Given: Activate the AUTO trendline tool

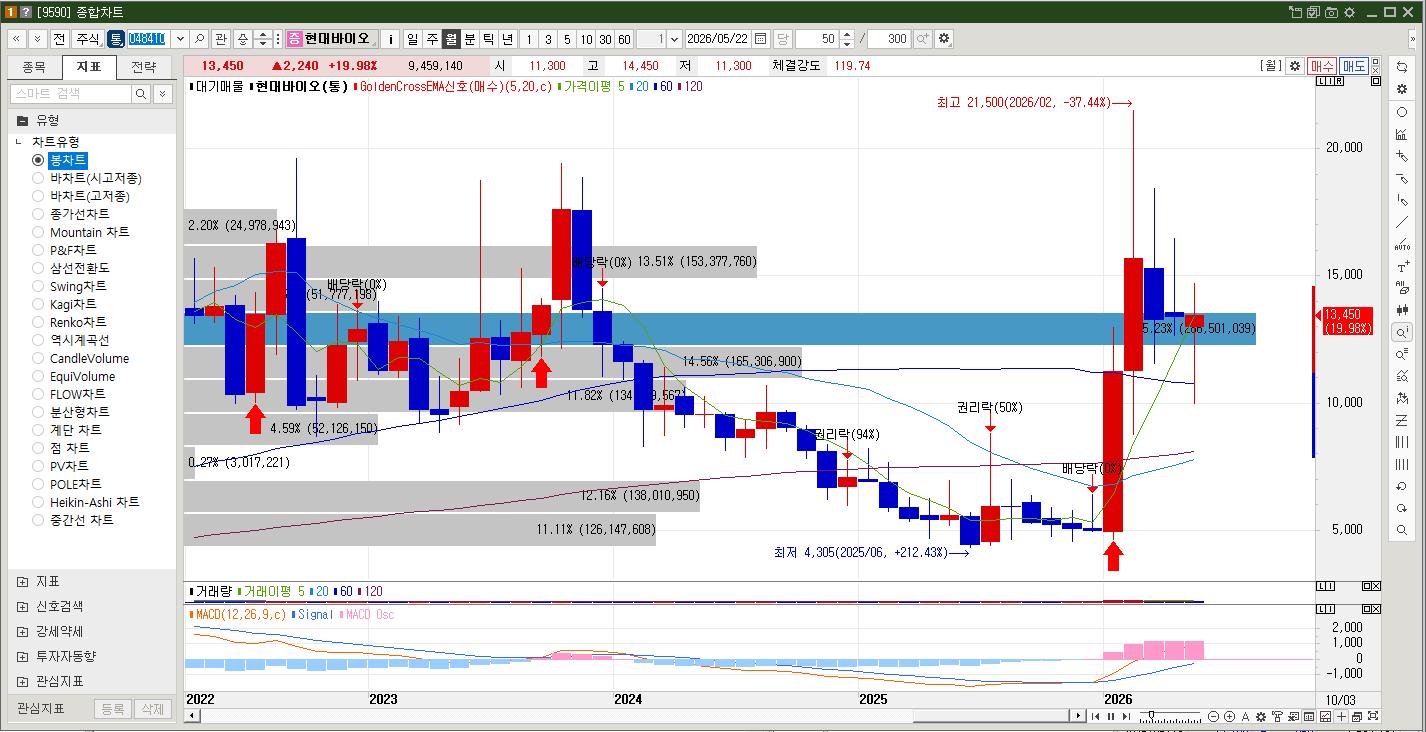Looking at the screenshot, I should coord(1402,244).
